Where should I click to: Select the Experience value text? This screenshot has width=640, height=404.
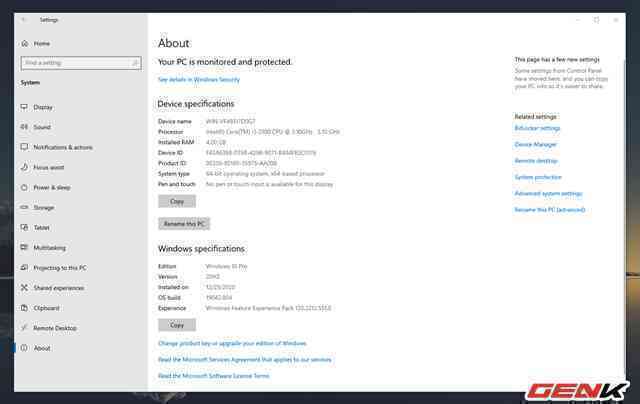[268, 308]
